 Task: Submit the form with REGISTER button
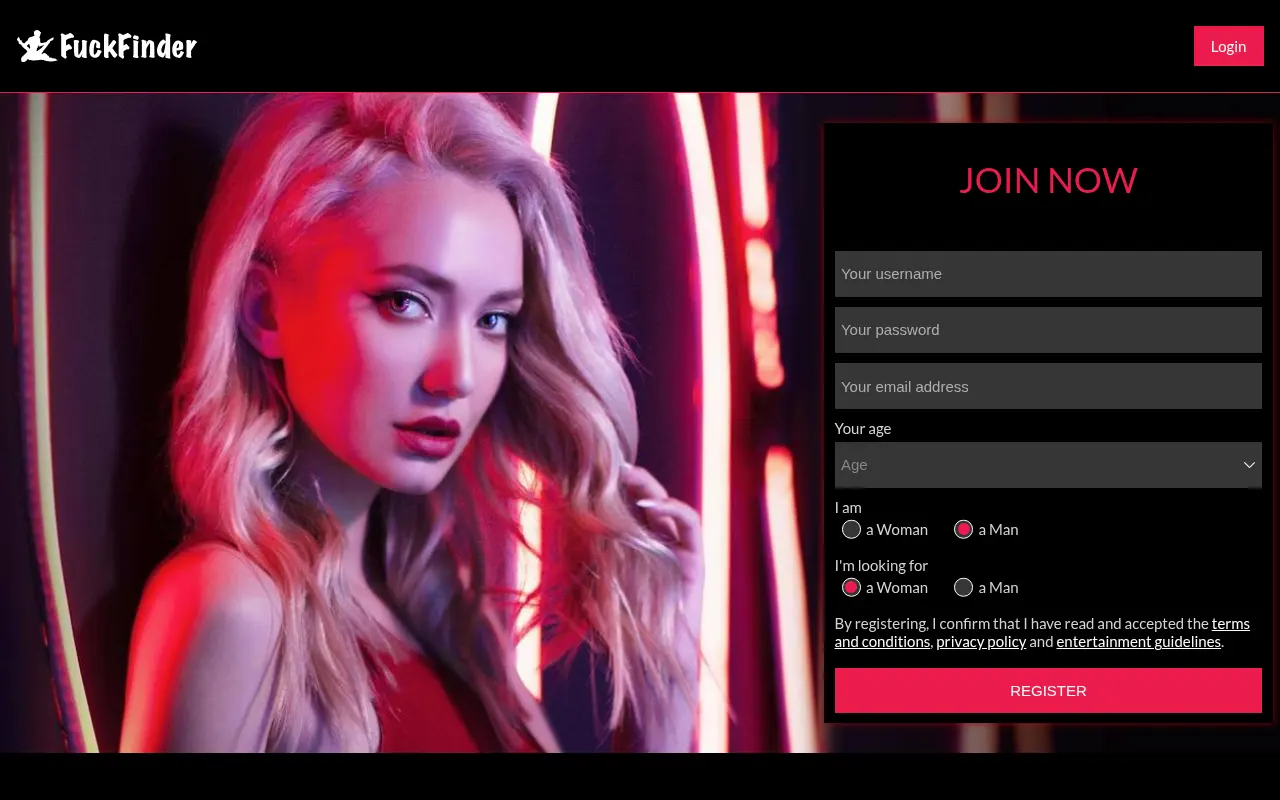pyautogui.click(x=1048, y=690)
